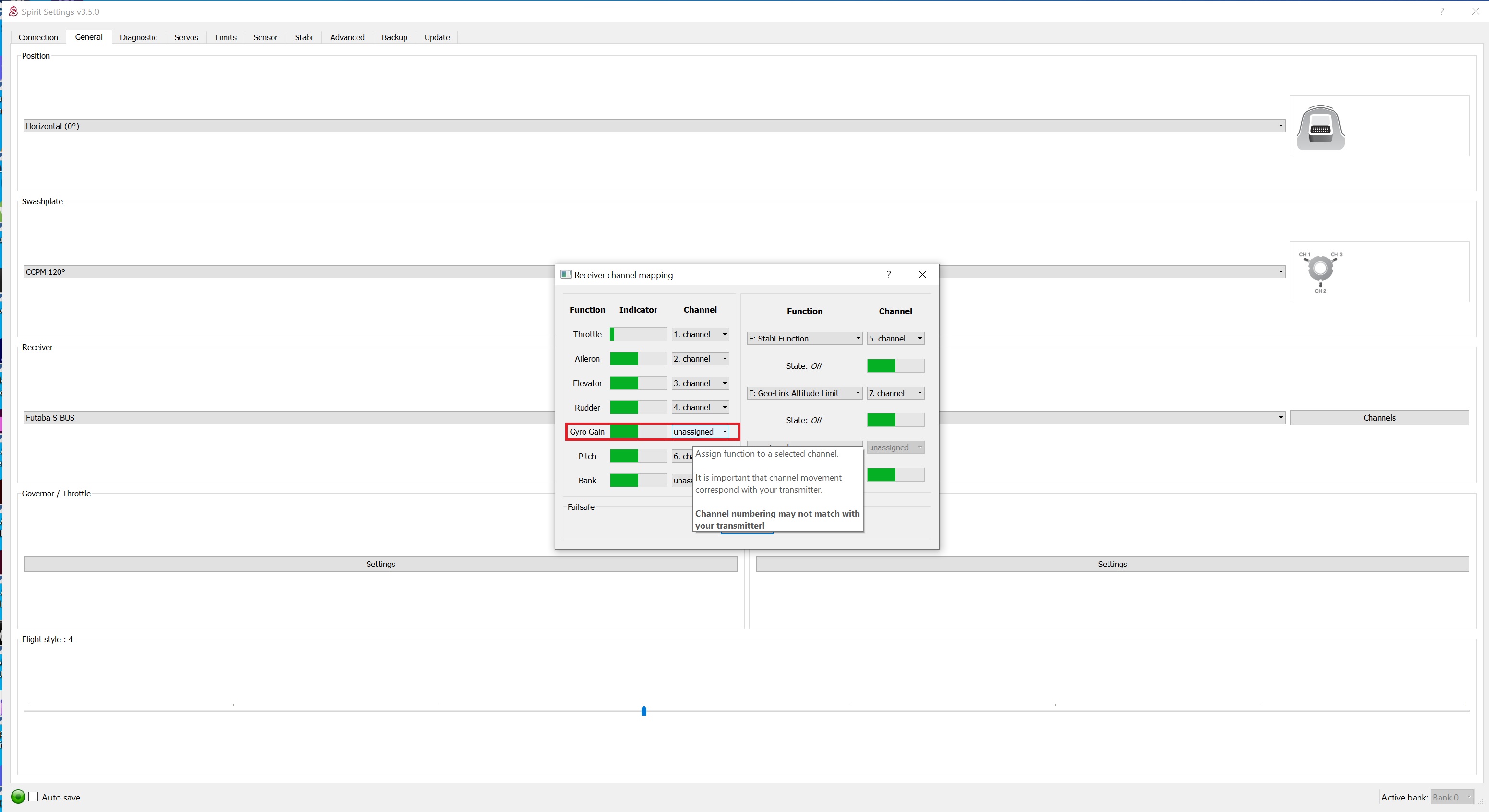
Task: Click the horizontal unit position image
Action: [x=1320, y=127]
